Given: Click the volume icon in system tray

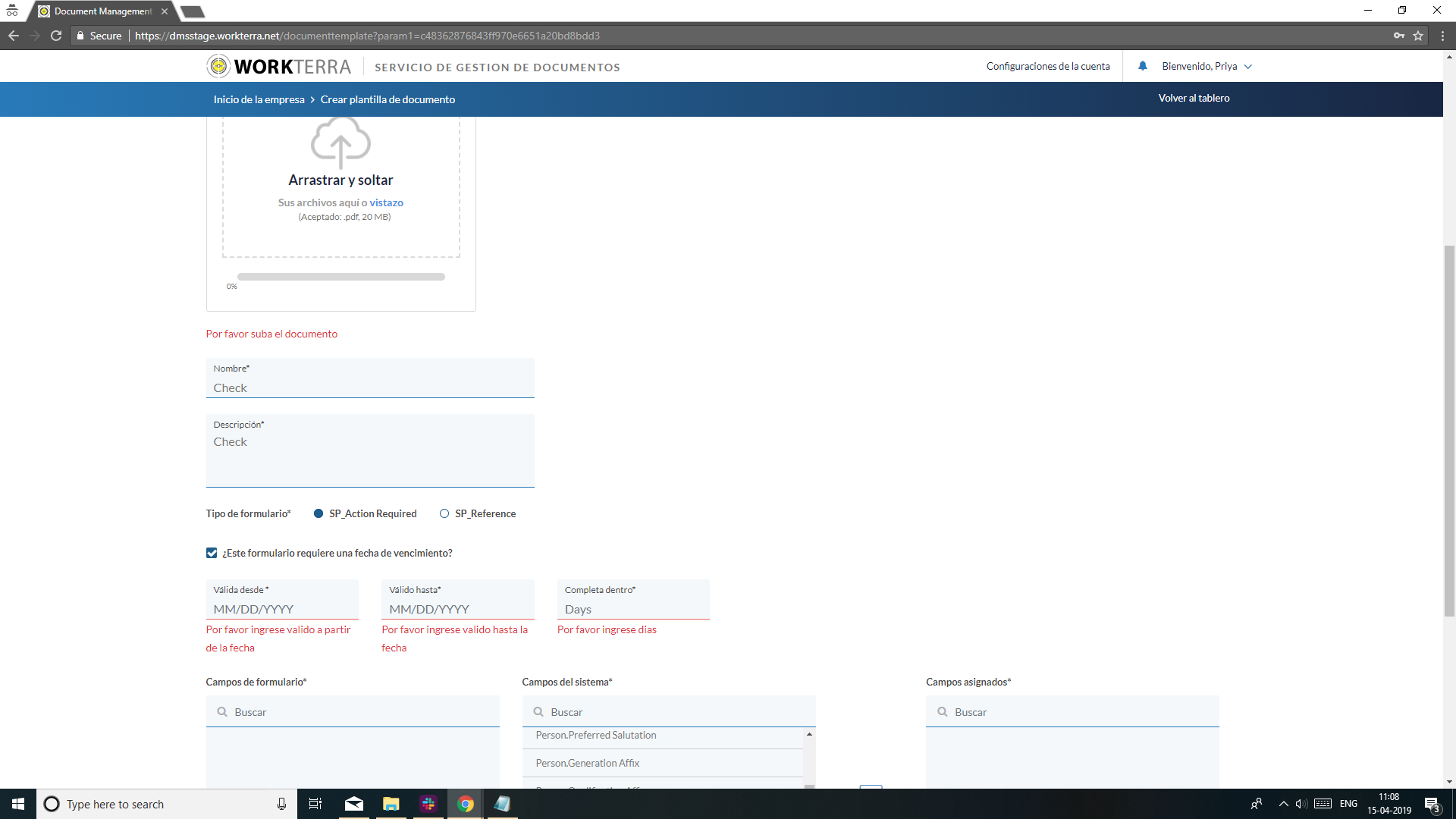Looking at the screenshot, I should (1301, 804).
